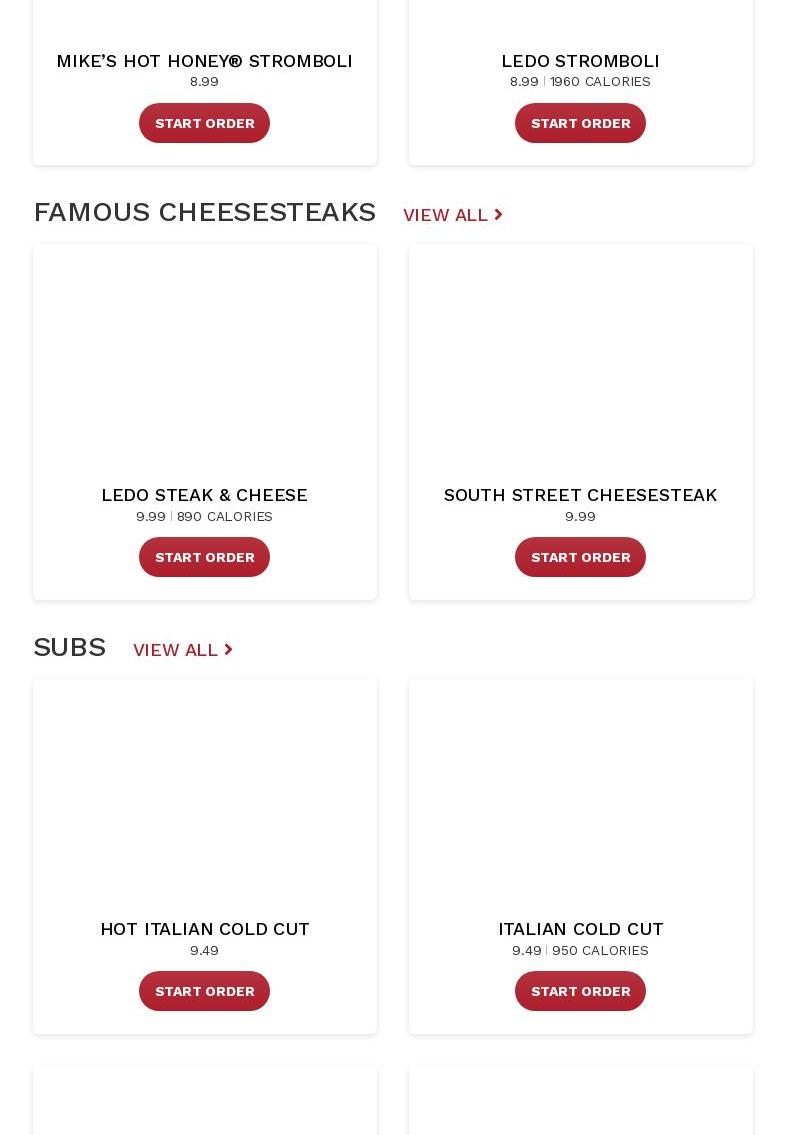Open the 950-calorie Italian Cold Cut title
Image resolution: width=785 pixels, height=1135 pixels.
[x=580, y=929]
